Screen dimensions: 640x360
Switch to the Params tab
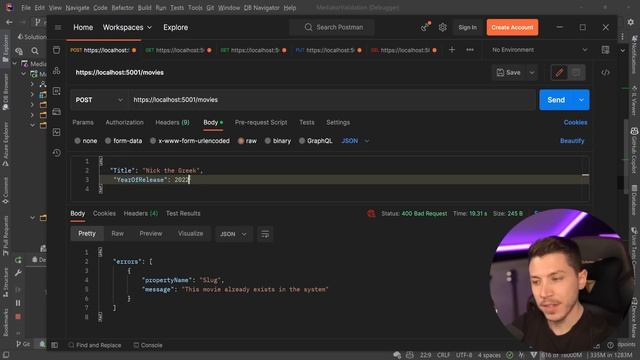(83, 122)
